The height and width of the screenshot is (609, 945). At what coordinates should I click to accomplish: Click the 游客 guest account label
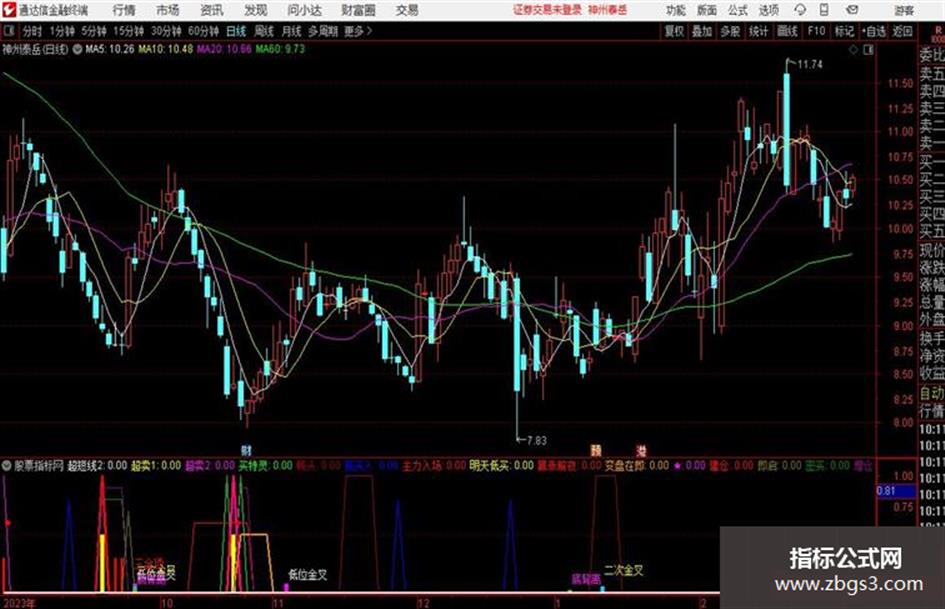click(x=904, y=10)
